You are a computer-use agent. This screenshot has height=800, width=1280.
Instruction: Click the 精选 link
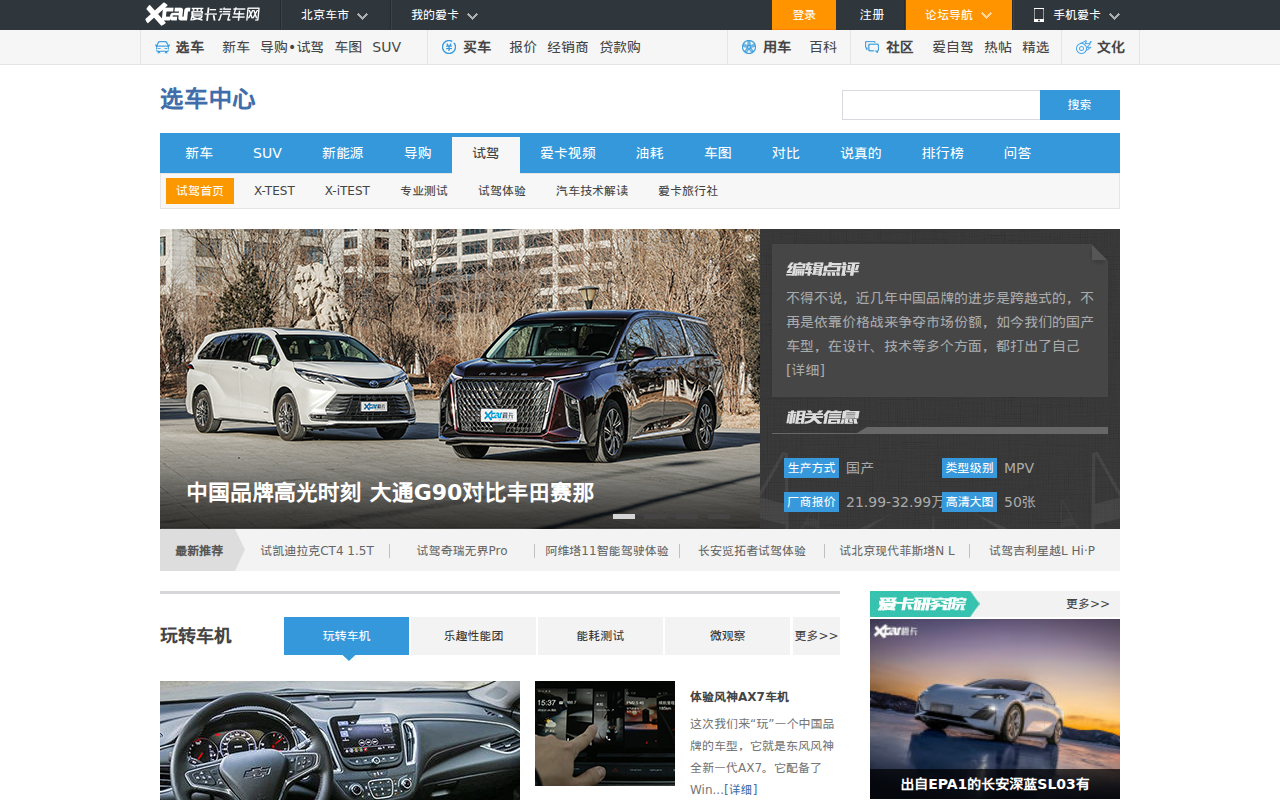pos(1036,47)
